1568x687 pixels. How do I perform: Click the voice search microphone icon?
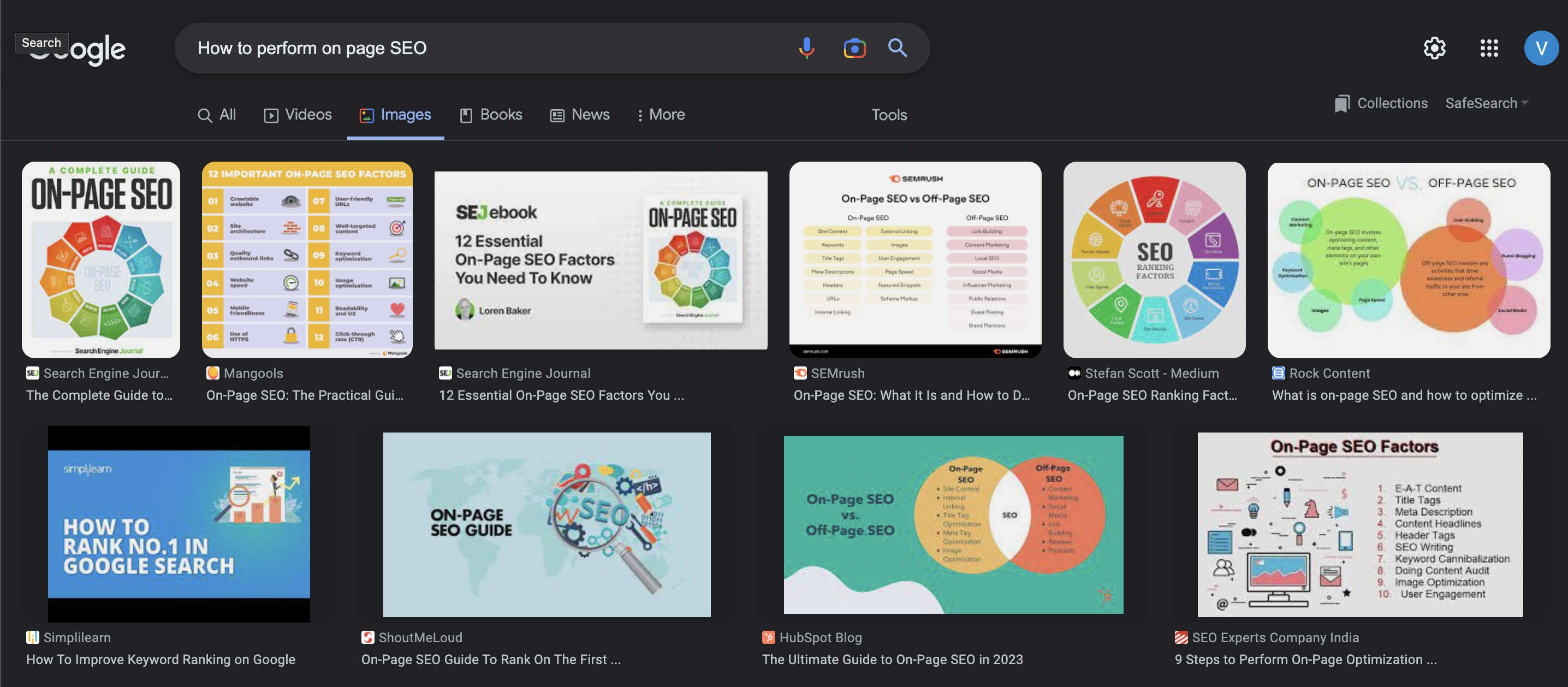point(806,48)
